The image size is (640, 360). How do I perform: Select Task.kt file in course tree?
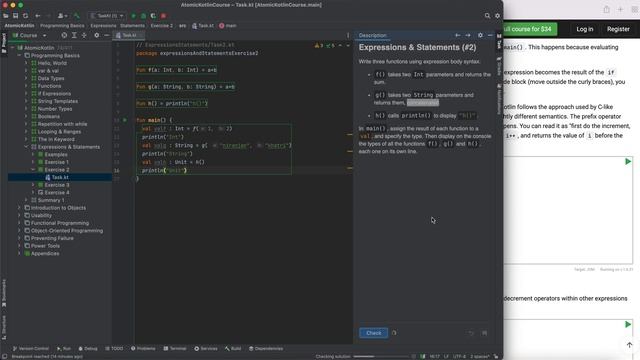[60, 177]
